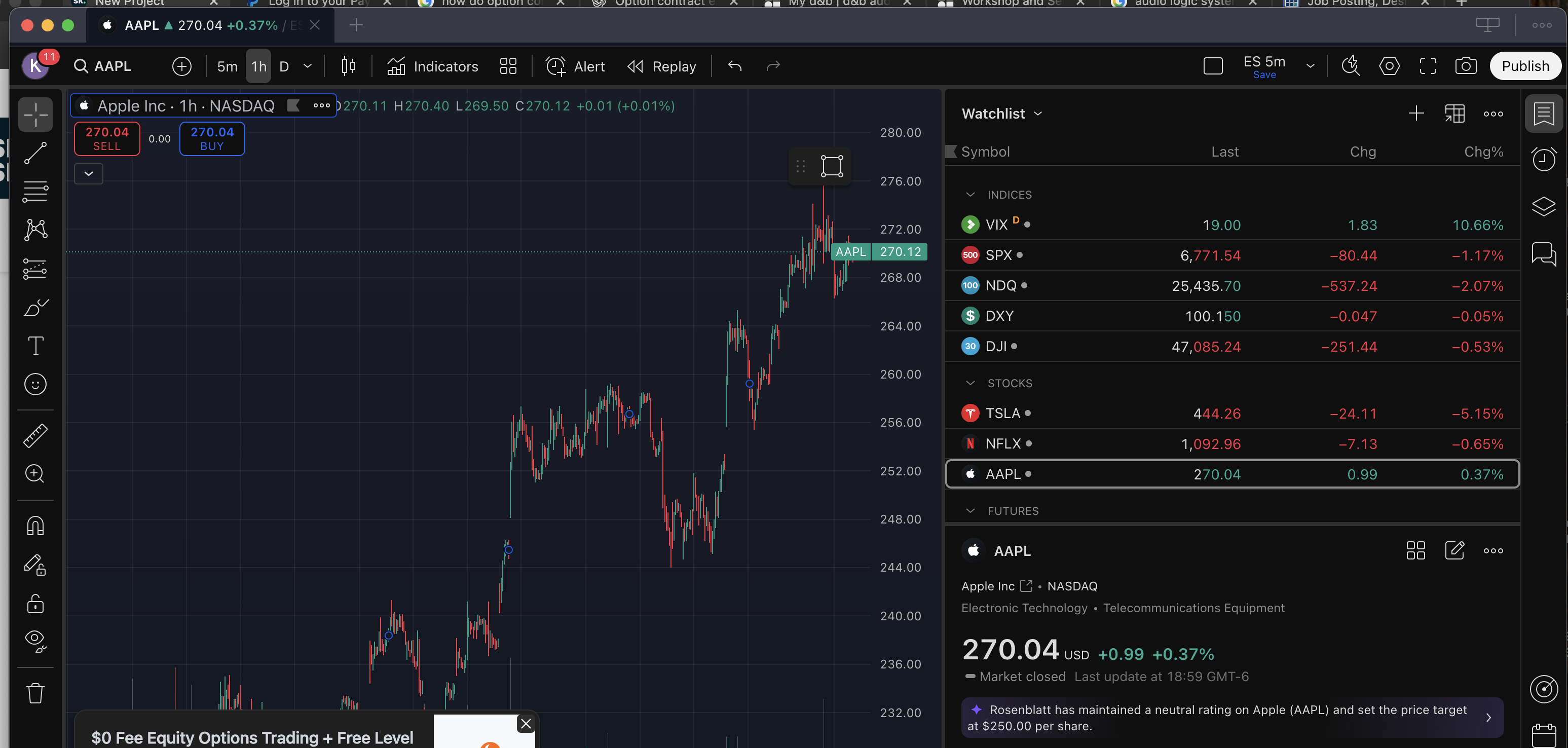1568x748 pixels.
Task: Open the Fibonacci retracement tool
Action: tap(35, 191)
